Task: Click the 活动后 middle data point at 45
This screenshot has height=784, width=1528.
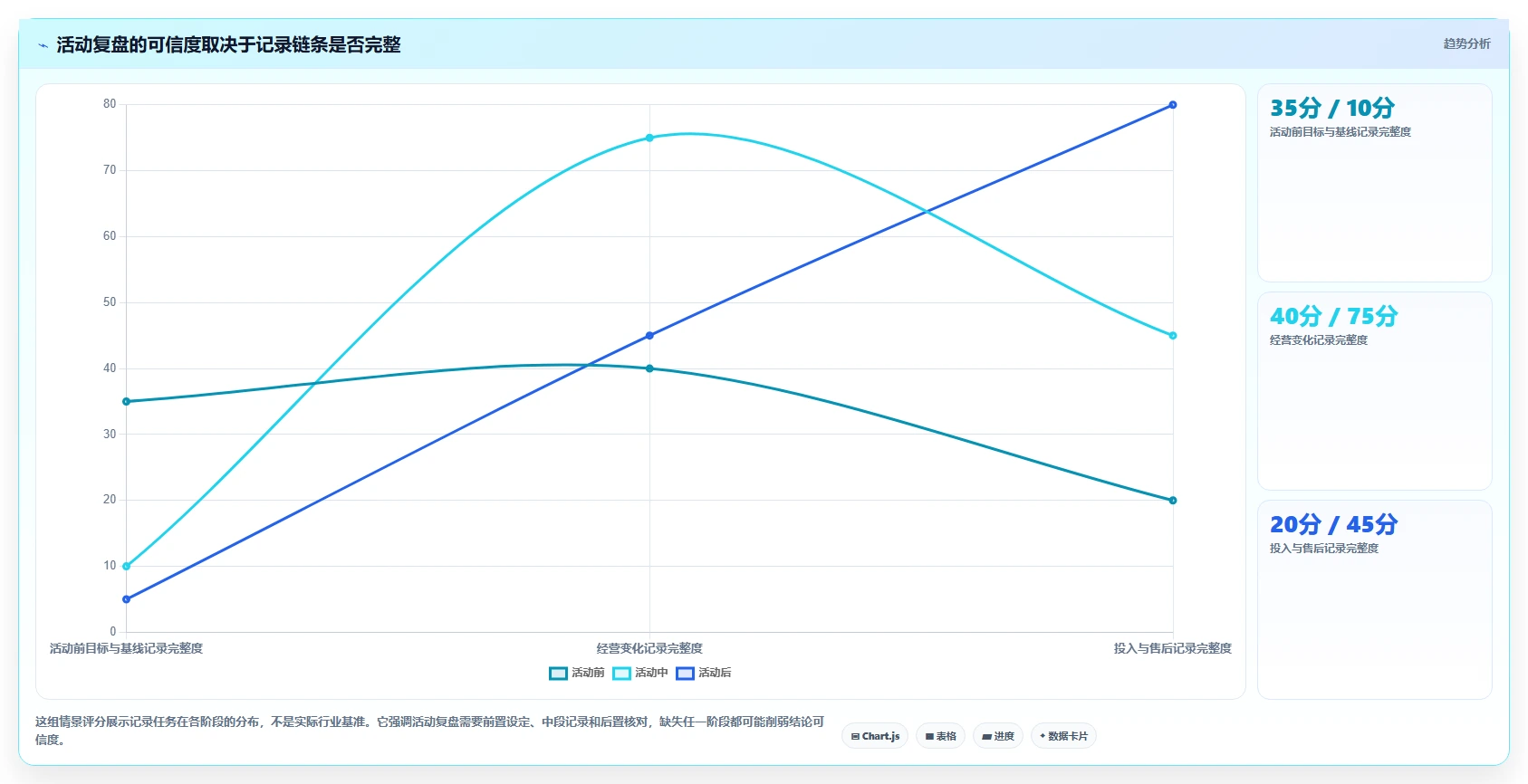Action: coord(649,336)
